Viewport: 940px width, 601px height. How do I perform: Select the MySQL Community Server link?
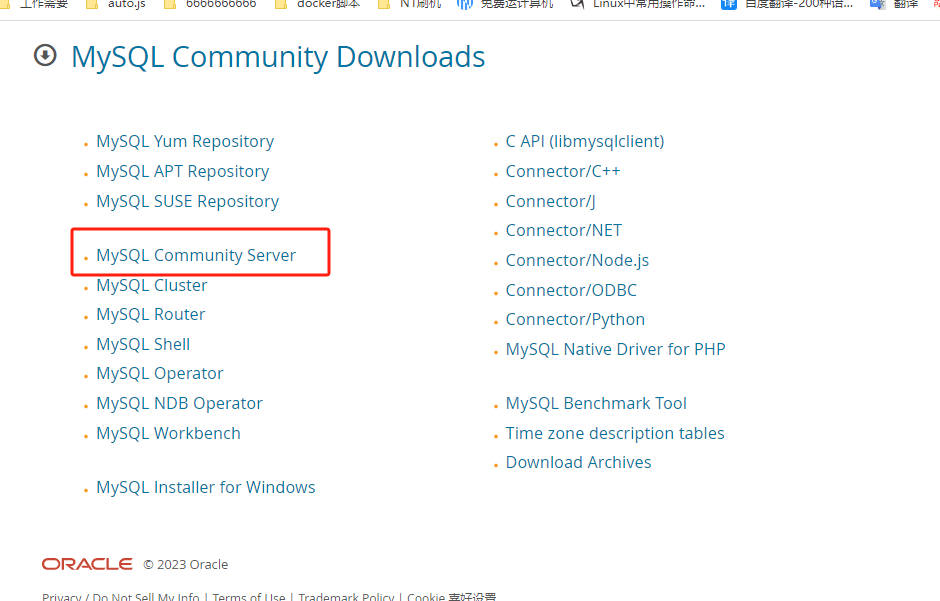[x=196, y=255]
